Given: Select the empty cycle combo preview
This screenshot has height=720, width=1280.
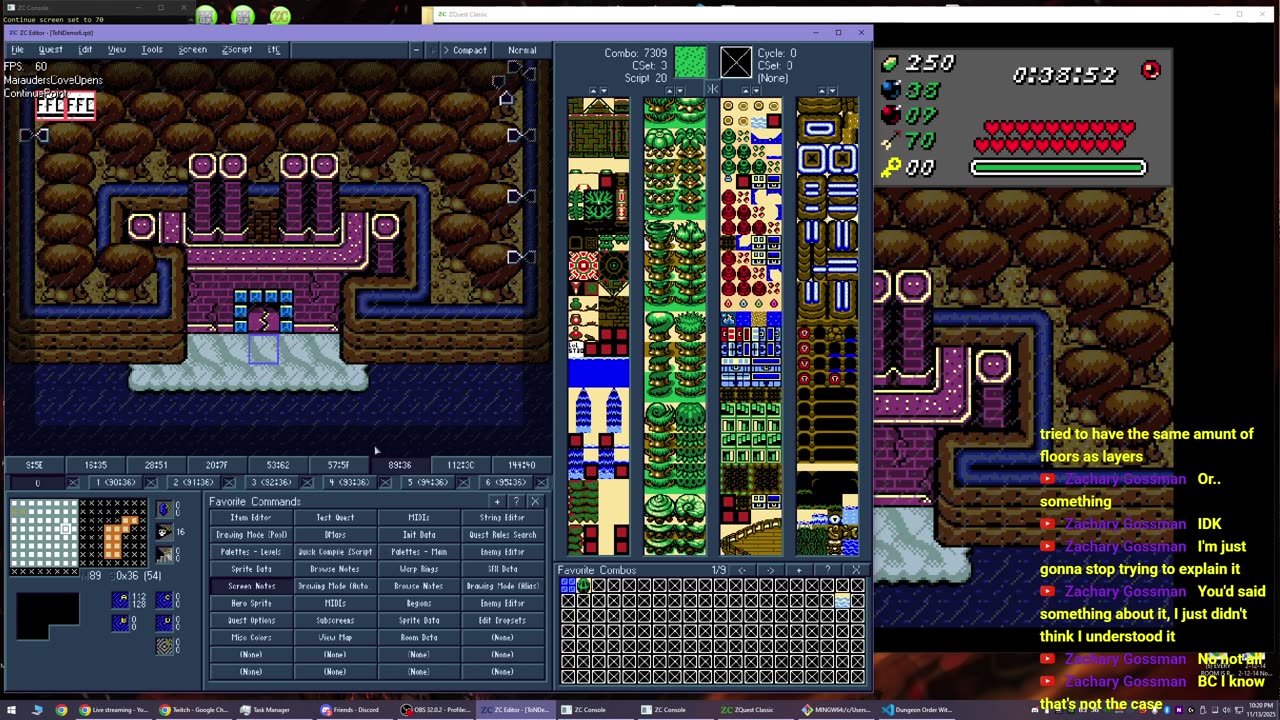Looking at the screenshot, I should 735,63.
